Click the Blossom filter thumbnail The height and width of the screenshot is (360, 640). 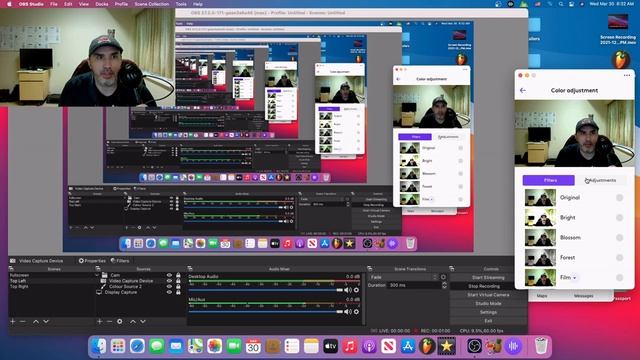pyautogui.click(x=540, y=238)
